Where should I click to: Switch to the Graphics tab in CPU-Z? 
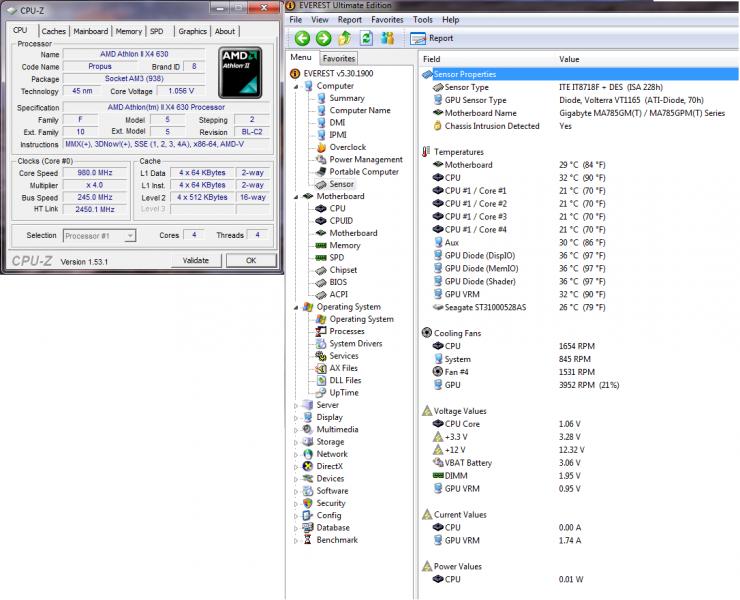click(x=193, y=31)
